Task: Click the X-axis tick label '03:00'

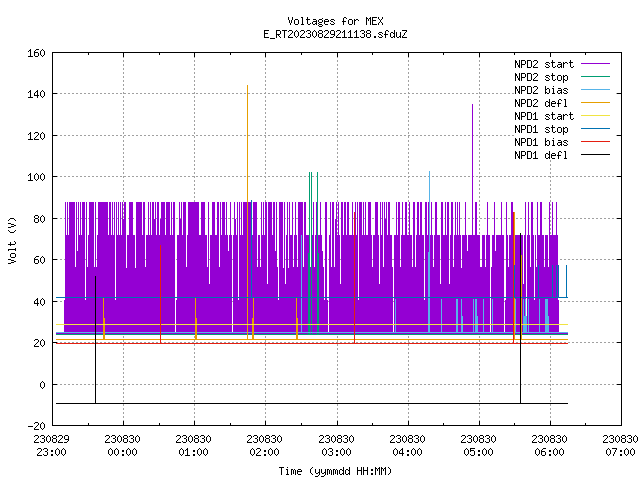Action: point(336,453)
